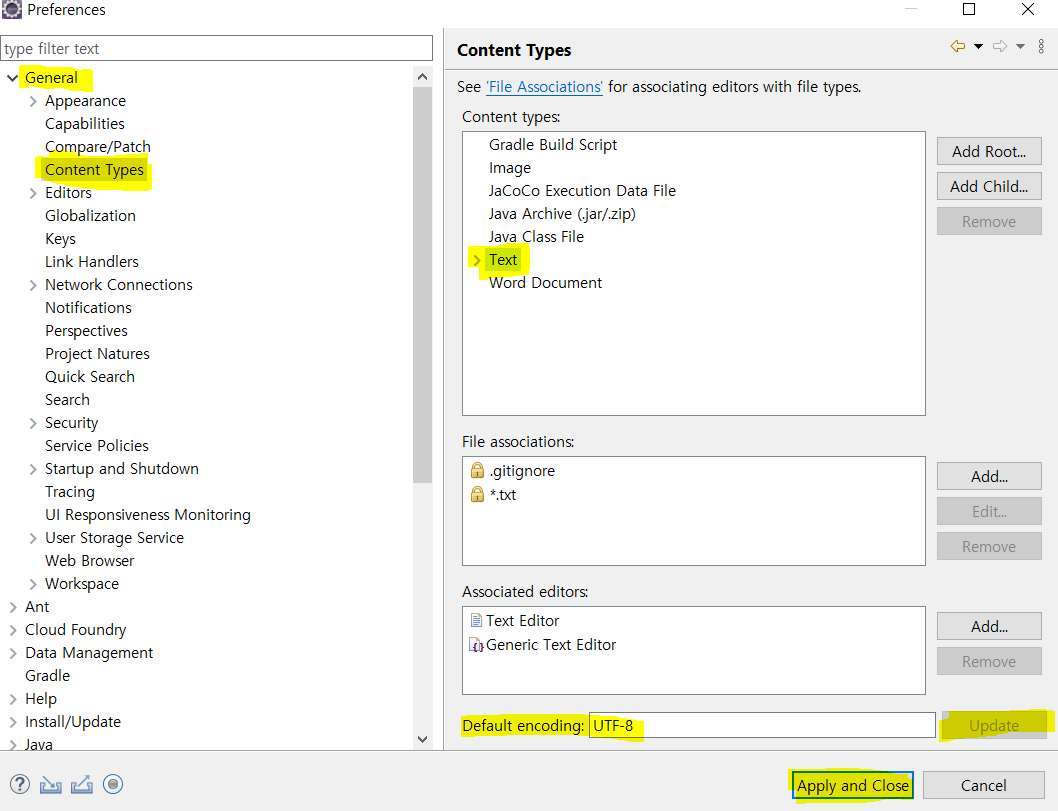
Task: Click Add... next to File associations
Action: [989, 476]
